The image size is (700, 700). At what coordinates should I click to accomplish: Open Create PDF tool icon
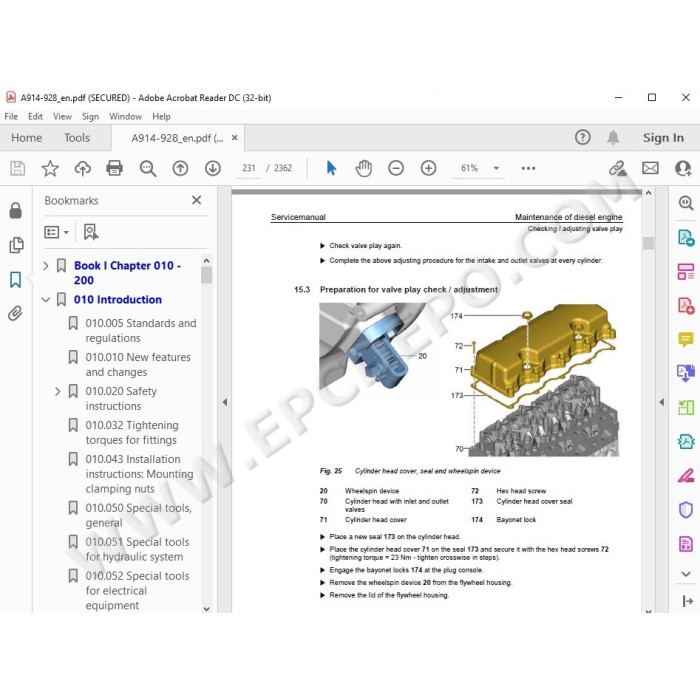click(686, 306)
